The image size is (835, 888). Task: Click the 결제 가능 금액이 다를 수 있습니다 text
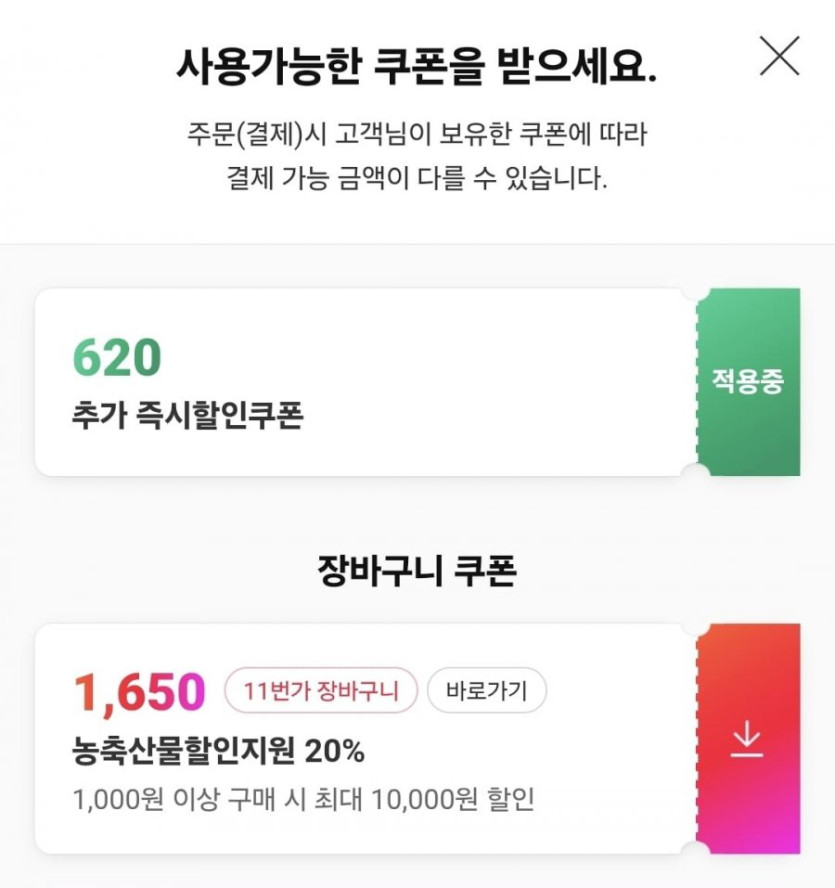(x=417, y=180)
